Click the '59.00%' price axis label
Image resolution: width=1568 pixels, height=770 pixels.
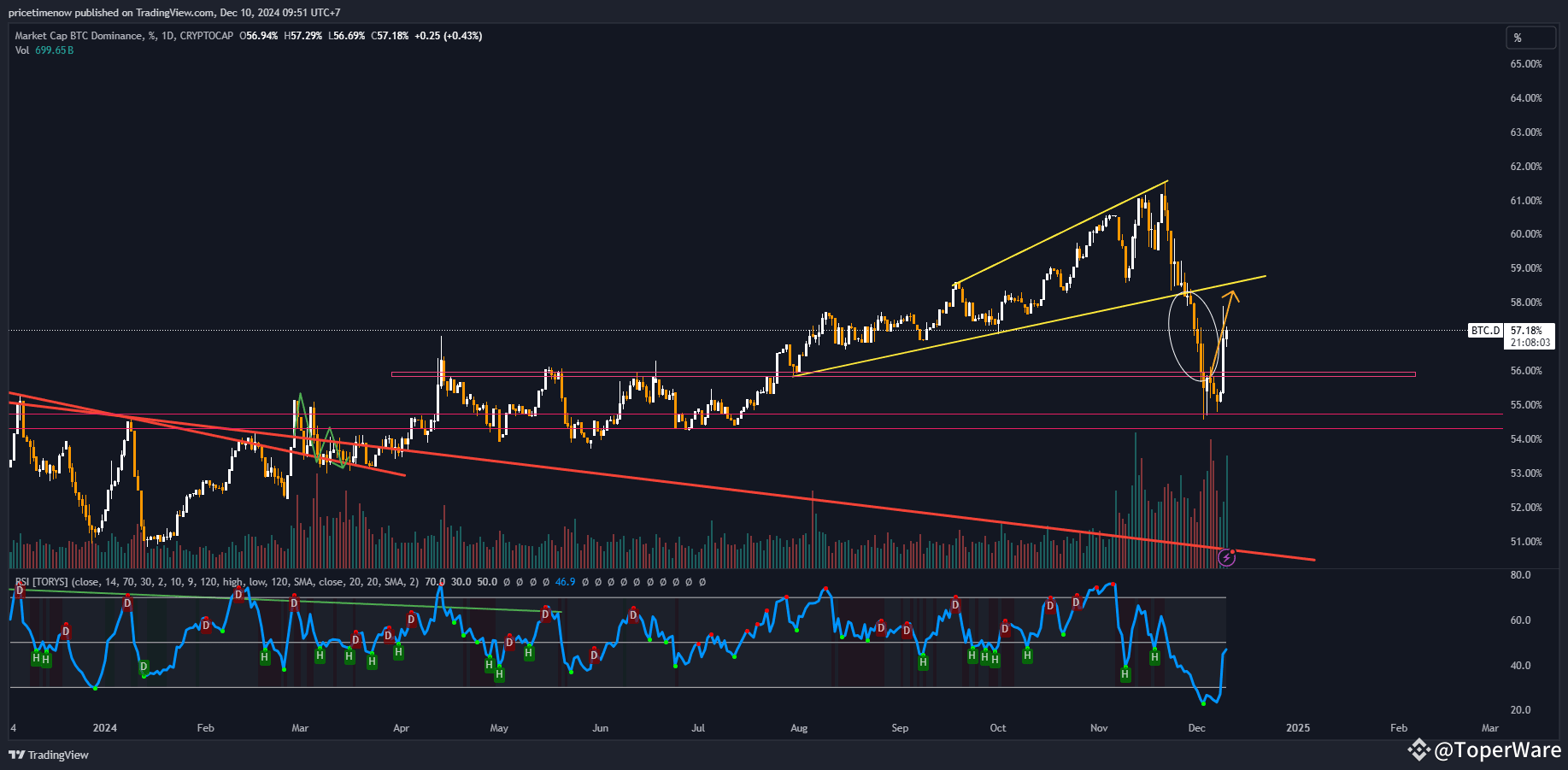[1526, 268]
